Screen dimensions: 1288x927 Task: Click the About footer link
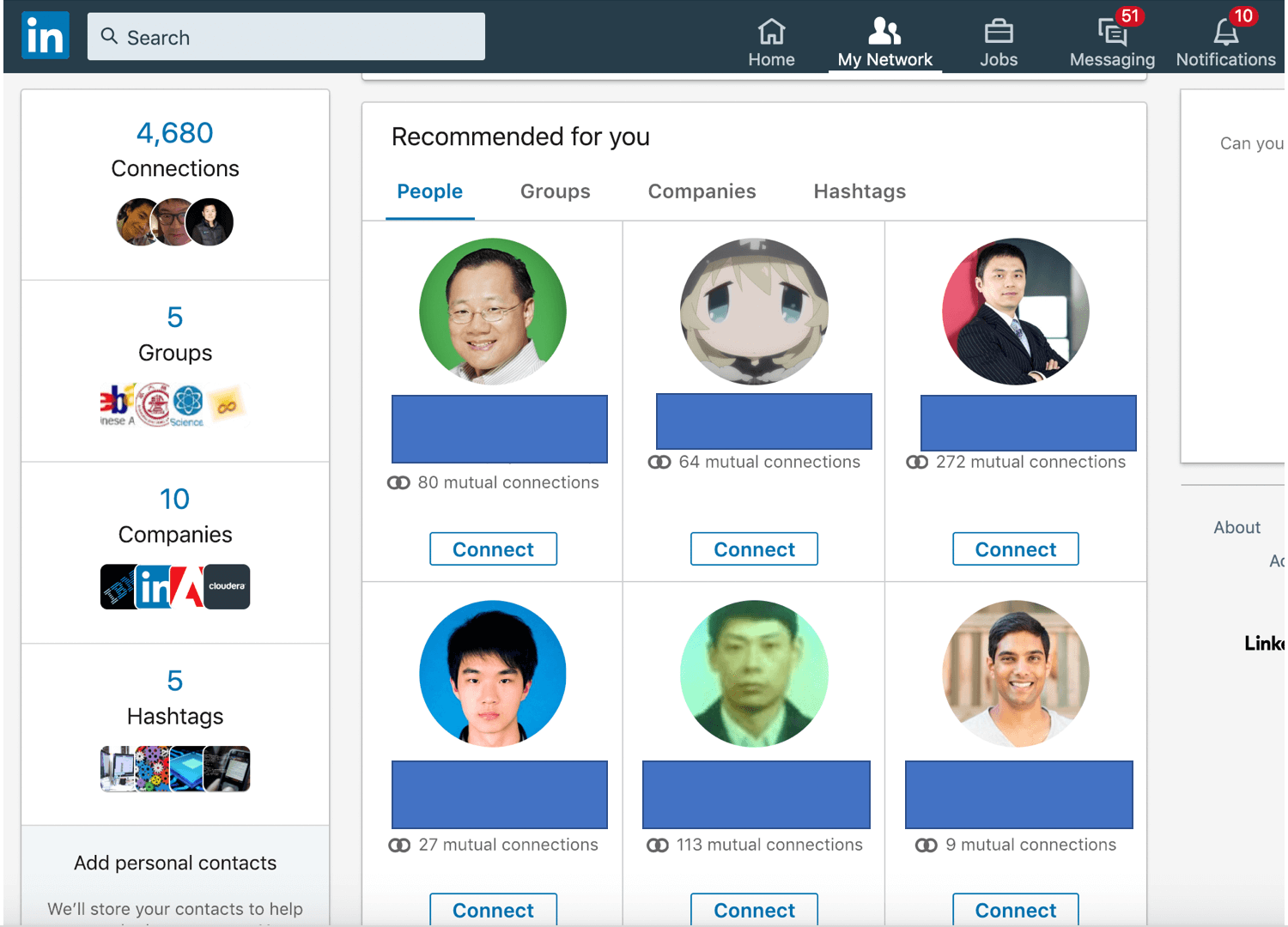coord(1236,528)
